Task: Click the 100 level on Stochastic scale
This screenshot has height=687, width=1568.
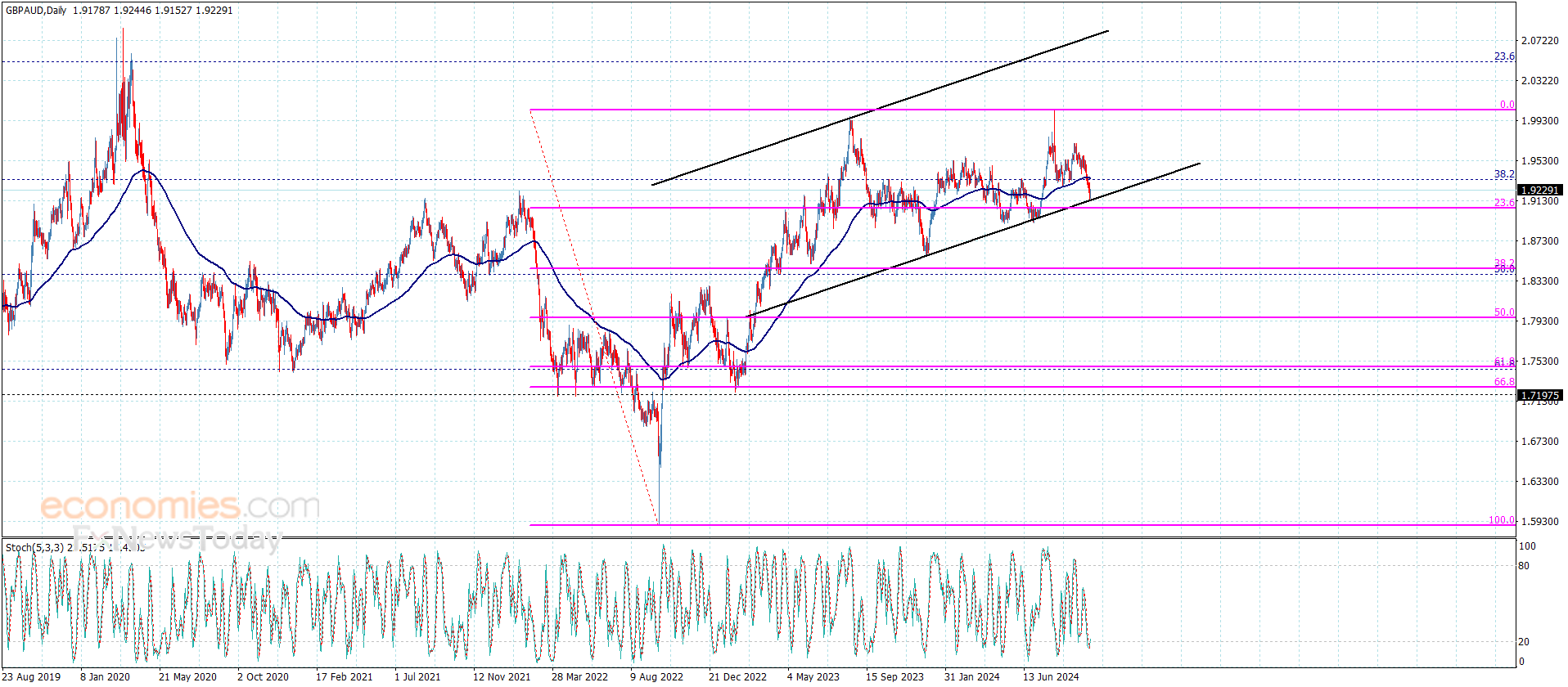Action: click(x=1527, y=546)
